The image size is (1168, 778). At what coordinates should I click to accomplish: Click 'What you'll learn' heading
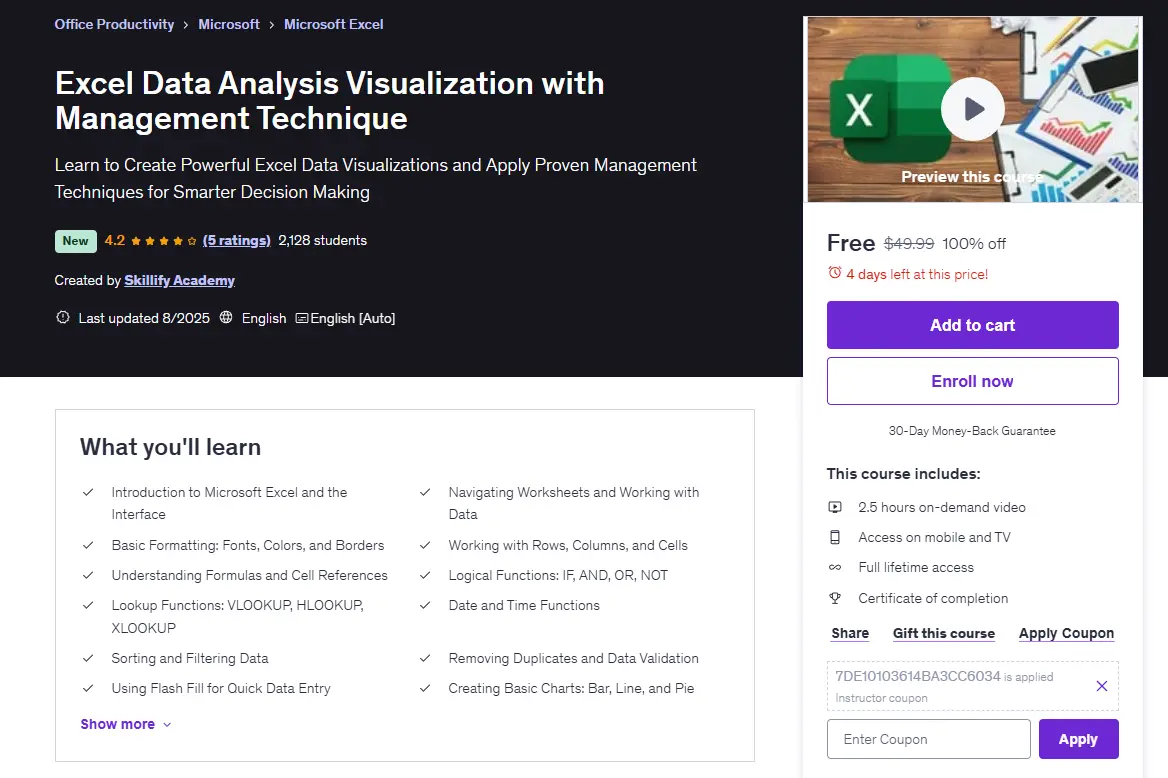171,446
